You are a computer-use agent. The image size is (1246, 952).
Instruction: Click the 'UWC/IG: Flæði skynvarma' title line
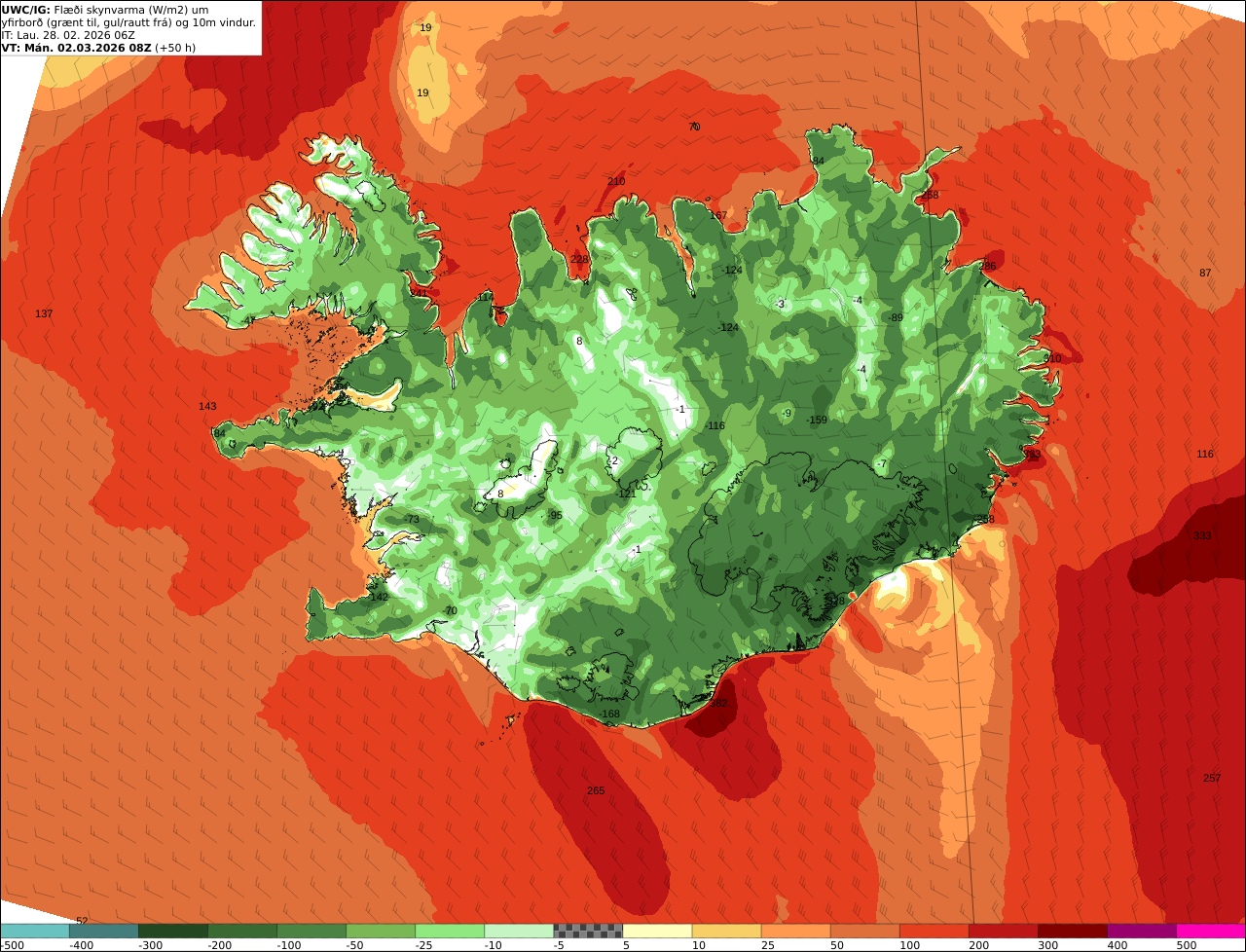[x=105, y=9]
